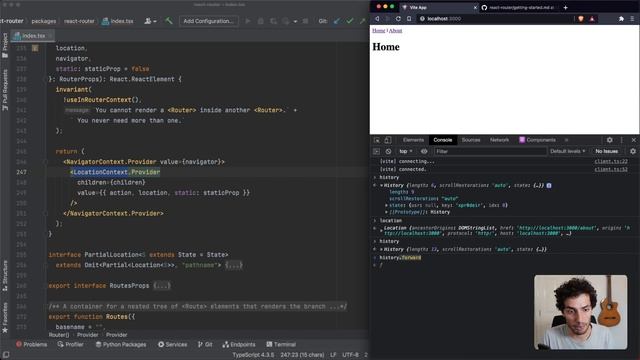This screenshot has height=360, width=640.
Task: Click the Brave rewards triangle icon
Action: click(x=592, y=19)
